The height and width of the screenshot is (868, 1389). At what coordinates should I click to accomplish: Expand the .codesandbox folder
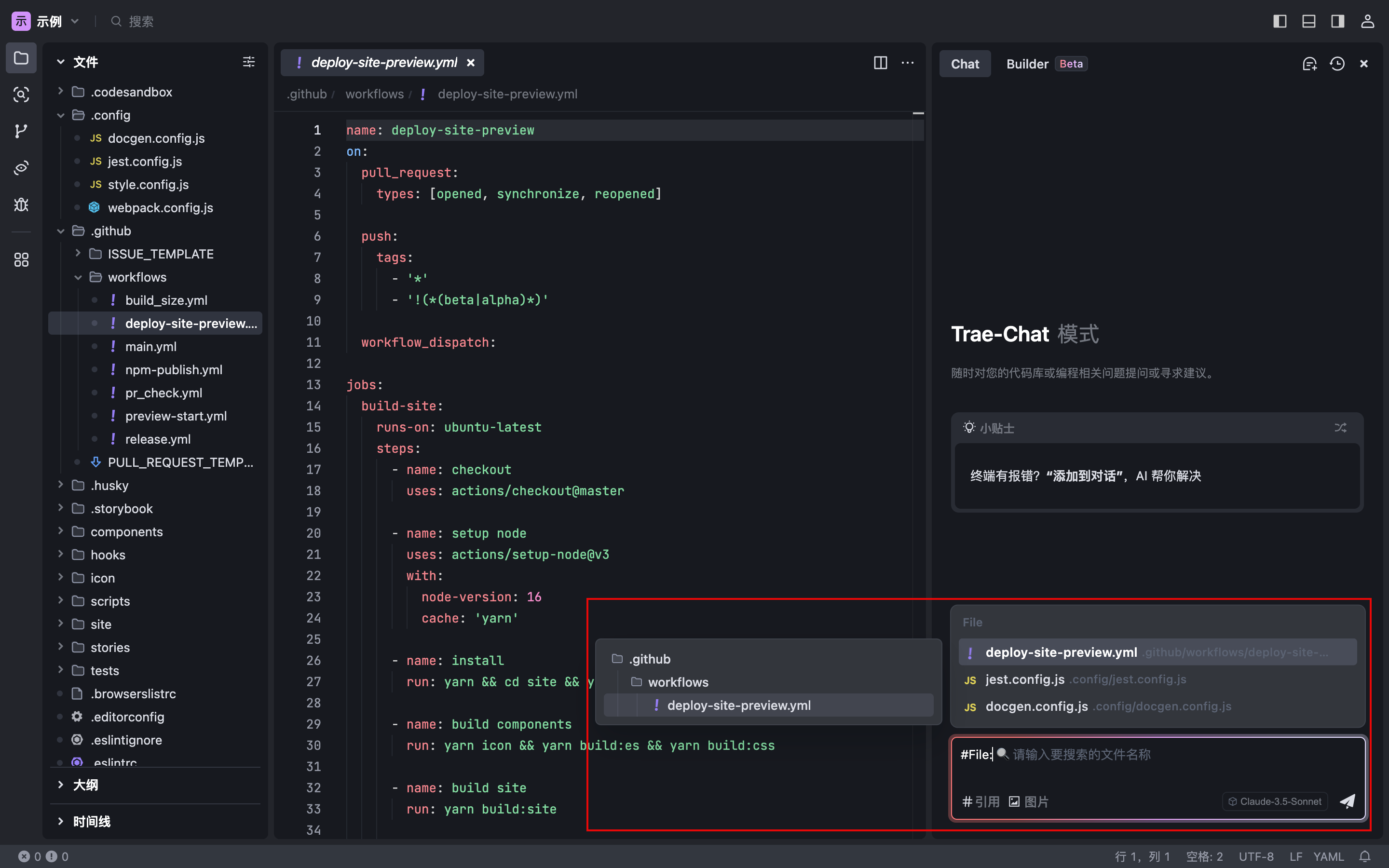click(60, 91)
